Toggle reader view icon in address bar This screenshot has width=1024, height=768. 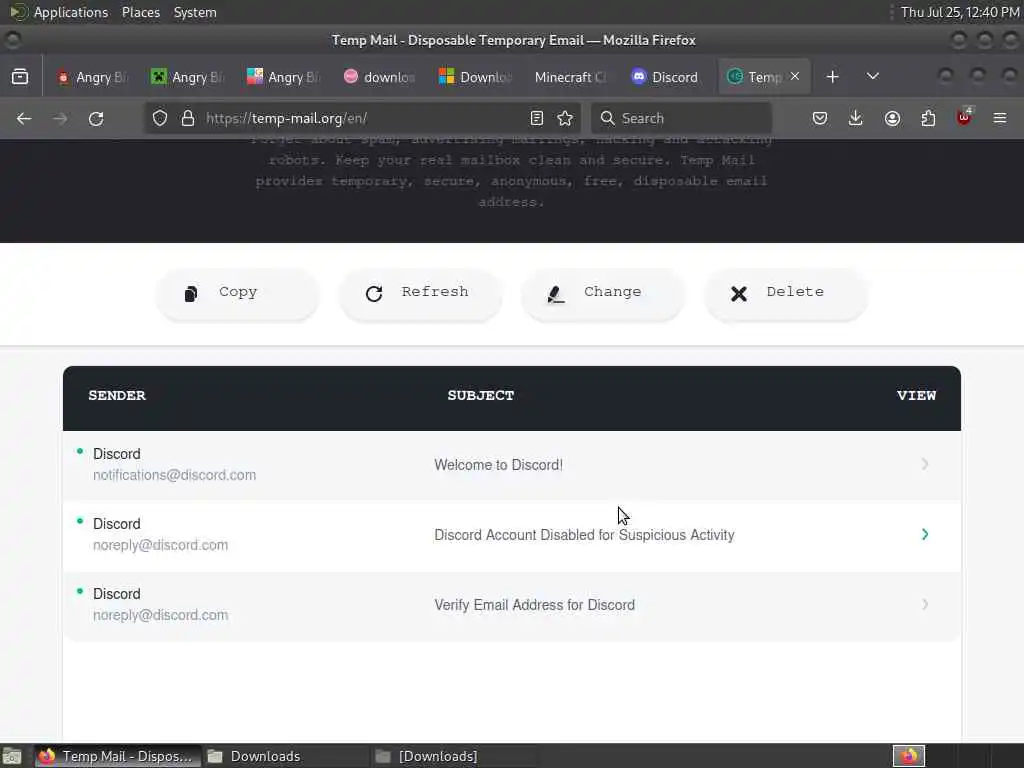(x=537, y=118)
